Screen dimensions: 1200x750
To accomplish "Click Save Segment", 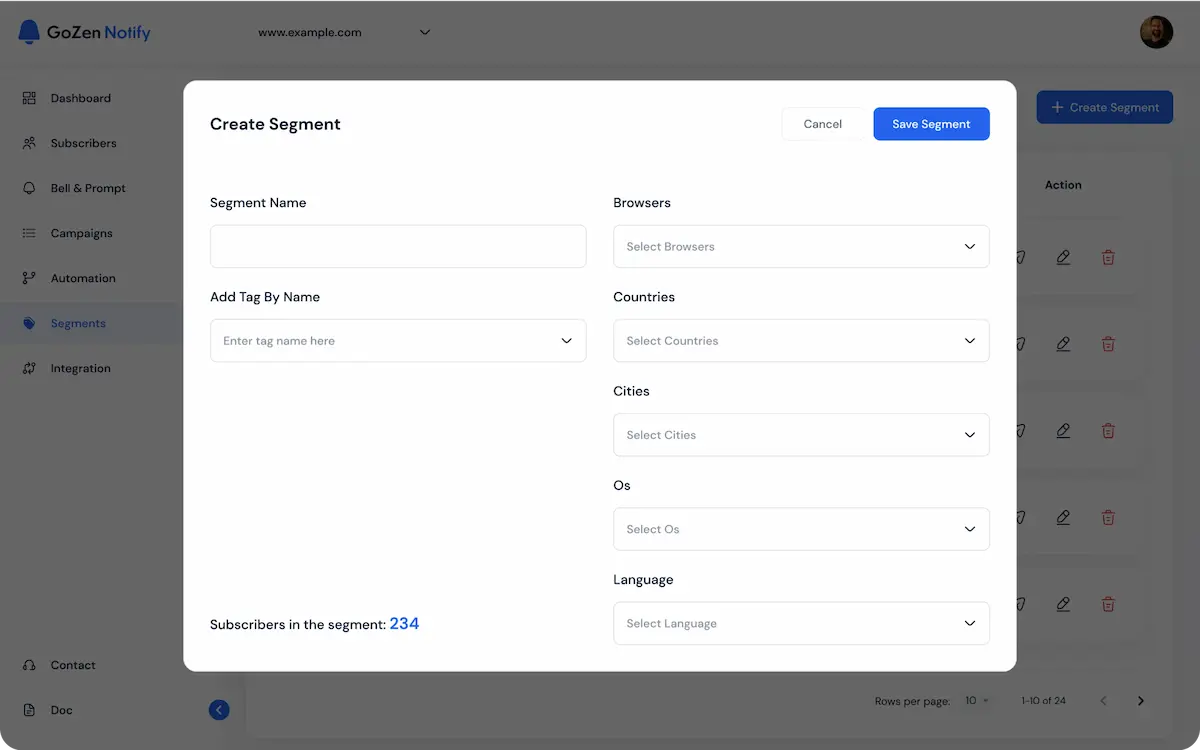I will point(931,123).
